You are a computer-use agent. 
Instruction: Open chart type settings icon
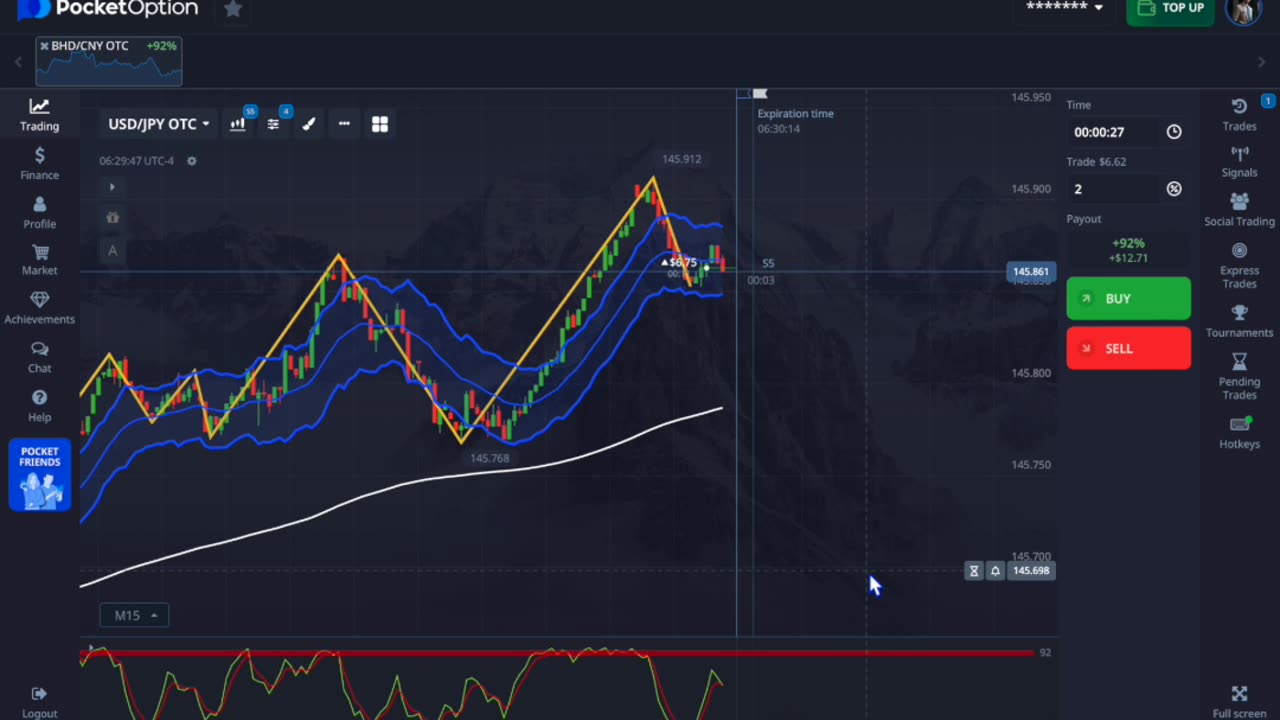(238, 124)
